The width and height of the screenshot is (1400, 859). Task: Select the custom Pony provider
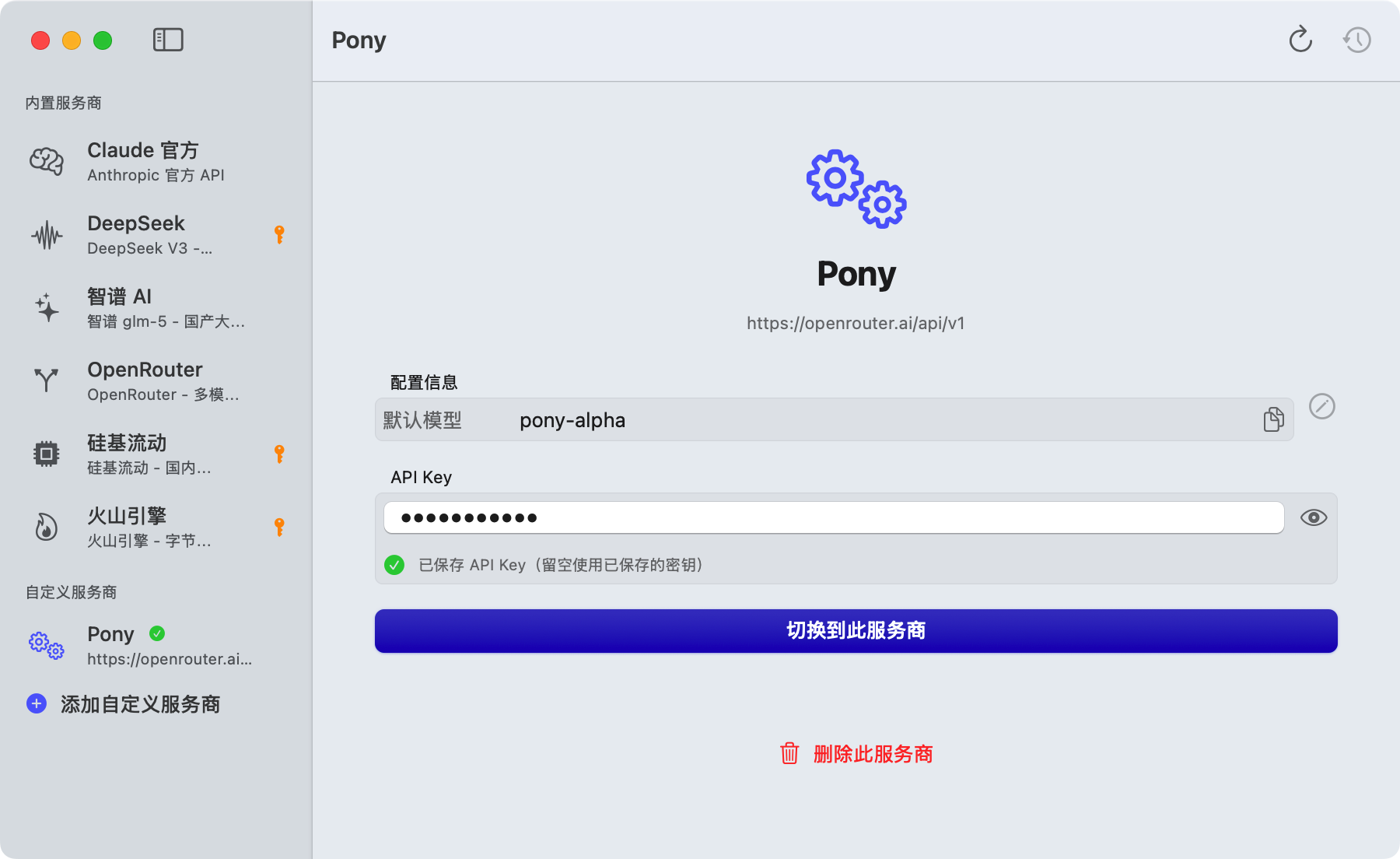point(156,645)
